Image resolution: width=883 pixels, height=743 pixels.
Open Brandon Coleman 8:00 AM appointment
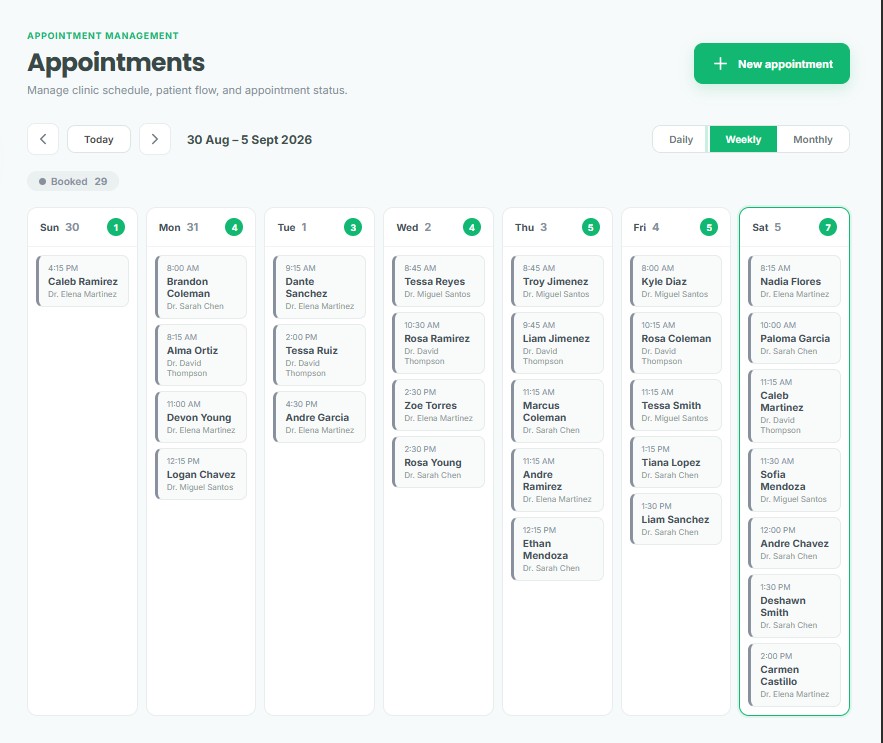(201, 287)
